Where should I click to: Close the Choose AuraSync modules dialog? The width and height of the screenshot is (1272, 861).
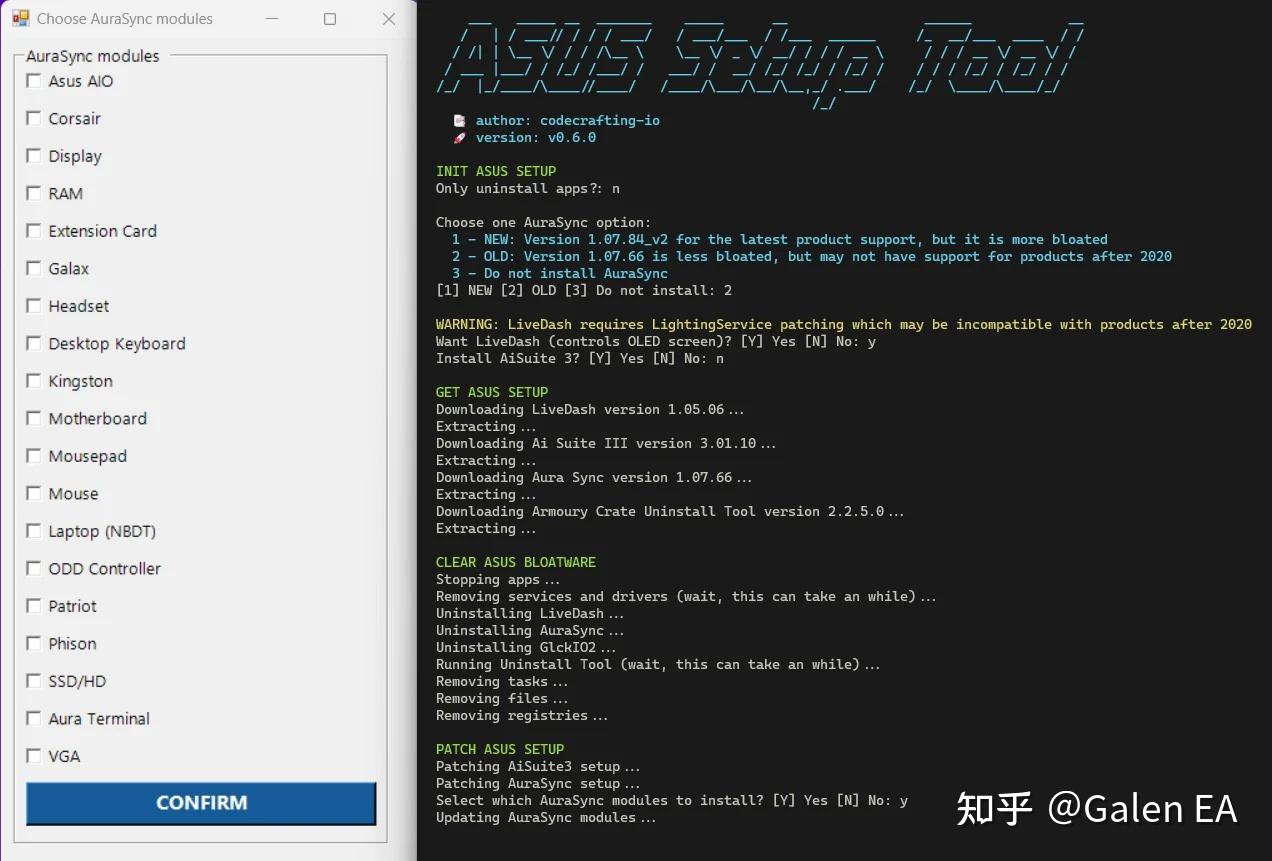point(389,19)
